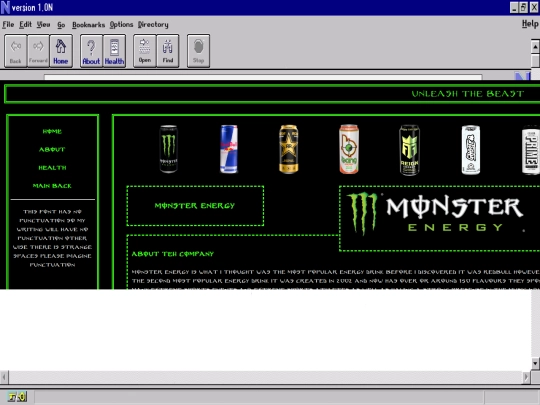Screen dimensions: 540x405
Task: Click the Monster Energy logo banner
Action: coord(439,219)
